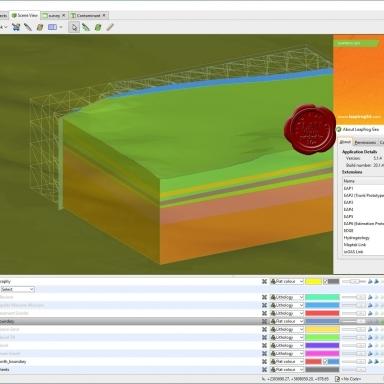Open Flat colour dropdown in north_boundary row
This screenshot has width=384, height=384.
click(287, 361)
